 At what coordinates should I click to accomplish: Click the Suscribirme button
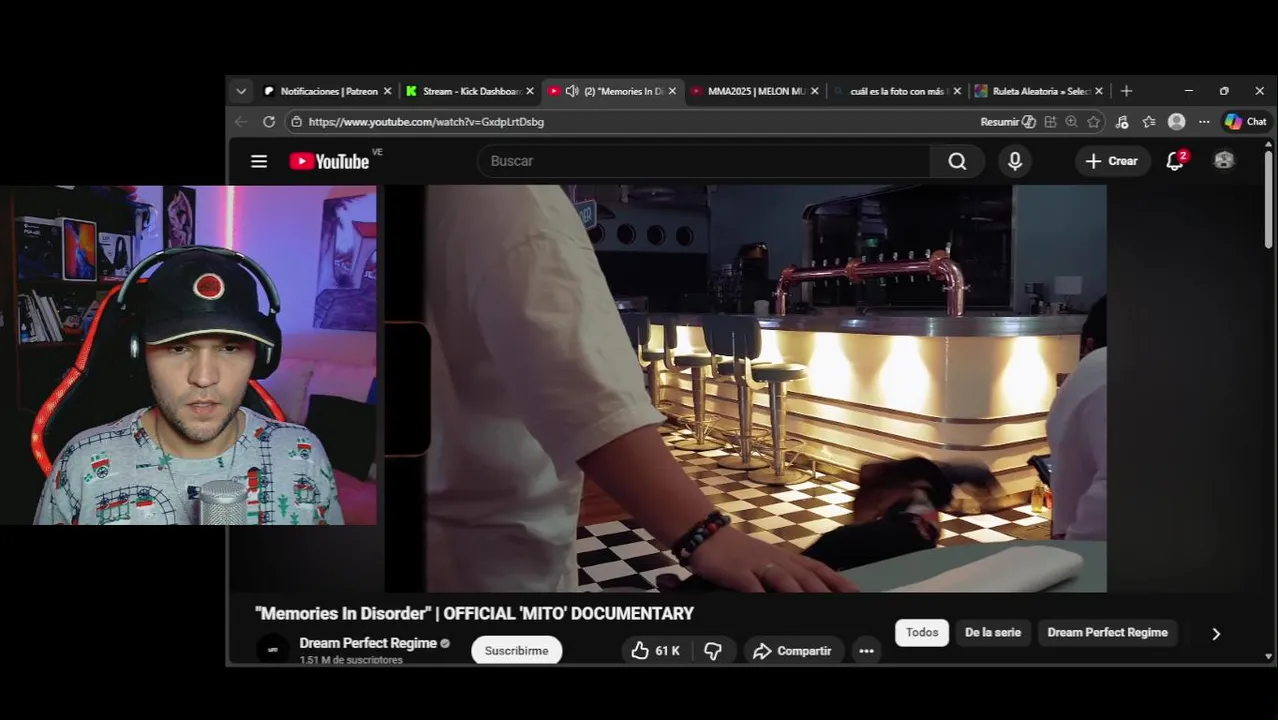(516, 651)
